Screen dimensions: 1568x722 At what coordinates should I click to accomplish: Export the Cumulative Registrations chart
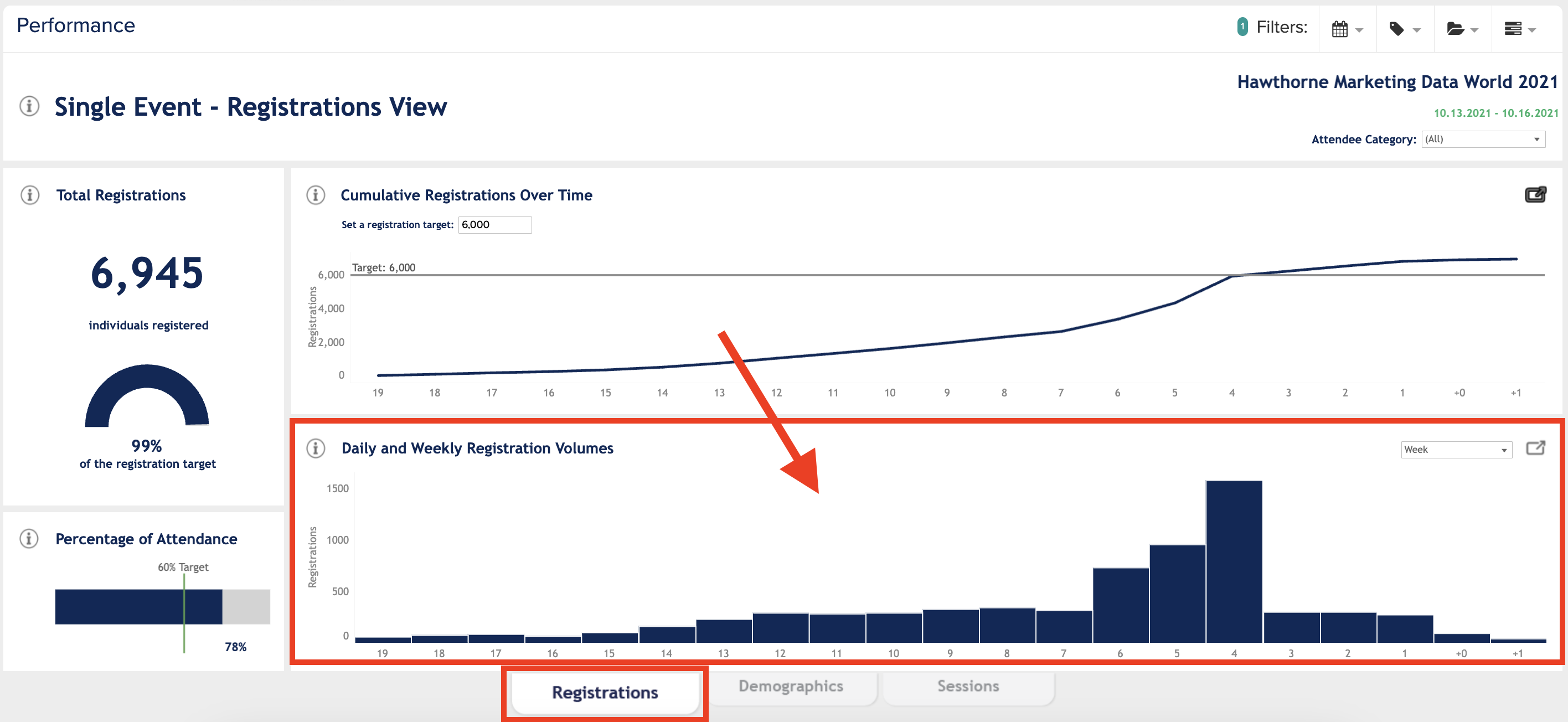pyautogui.click(x=1535, y=194)
